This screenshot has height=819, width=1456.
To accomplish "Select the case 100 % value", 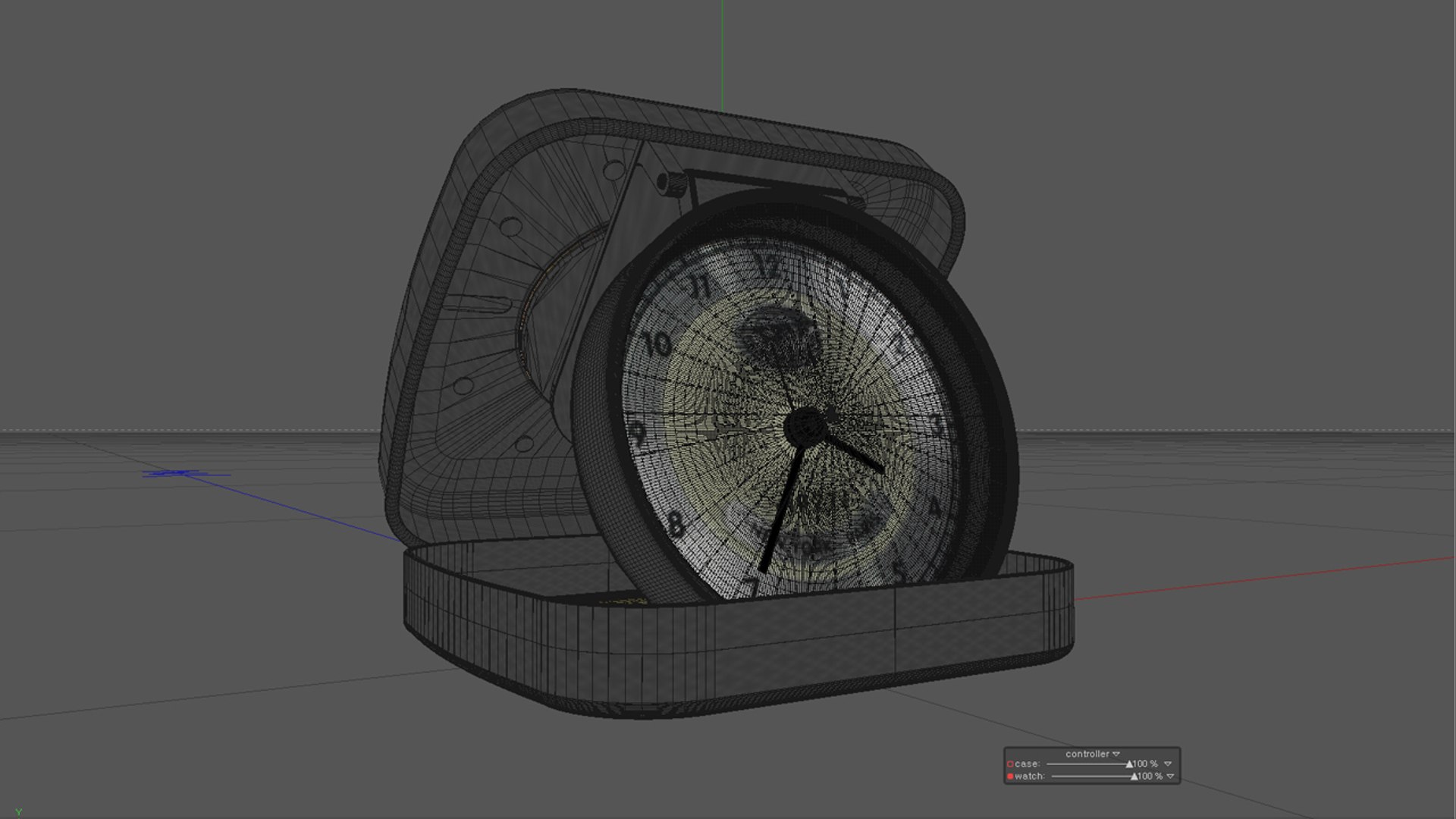I will pyautogui.click(x=1145, y=764).
